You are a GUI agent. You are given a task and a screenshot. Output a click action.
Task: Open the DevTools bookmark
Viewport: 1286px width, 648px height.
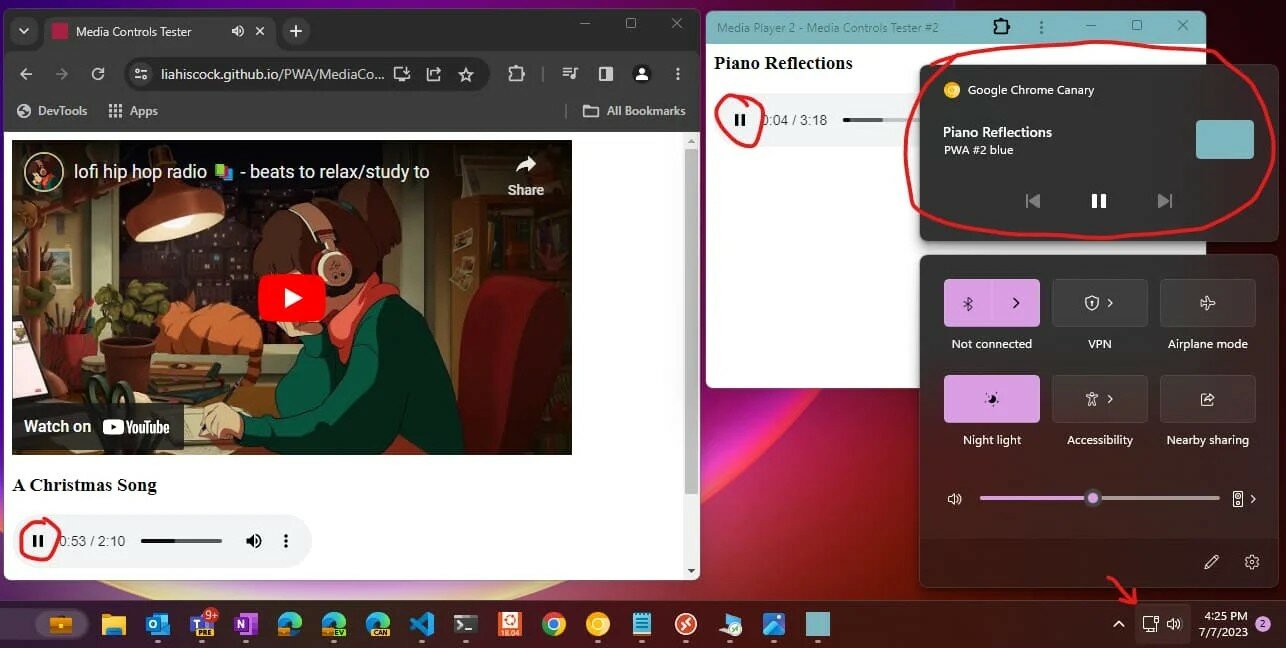(52, 111)
